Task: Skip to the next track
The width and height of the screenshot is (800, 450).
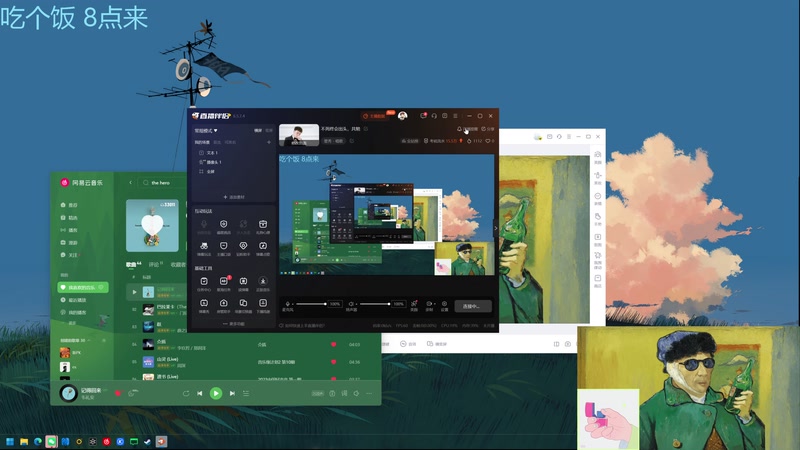Action: tap(232, 393)
